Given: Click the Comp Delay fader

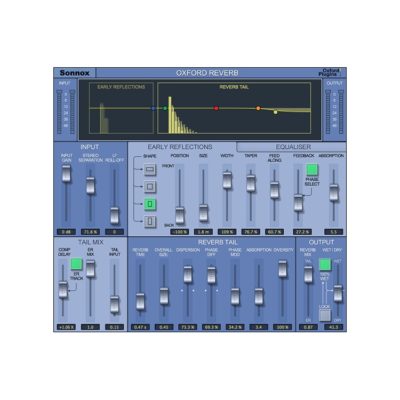Looking at the screenshot, I should coord(63,289).
